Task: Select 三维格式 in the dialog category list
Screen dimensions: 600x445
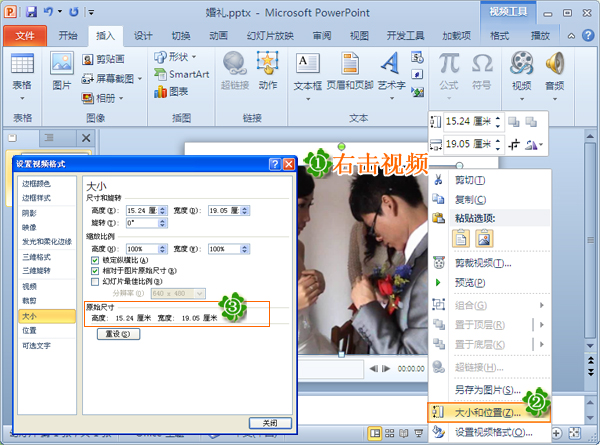Action: pos(47,257)
